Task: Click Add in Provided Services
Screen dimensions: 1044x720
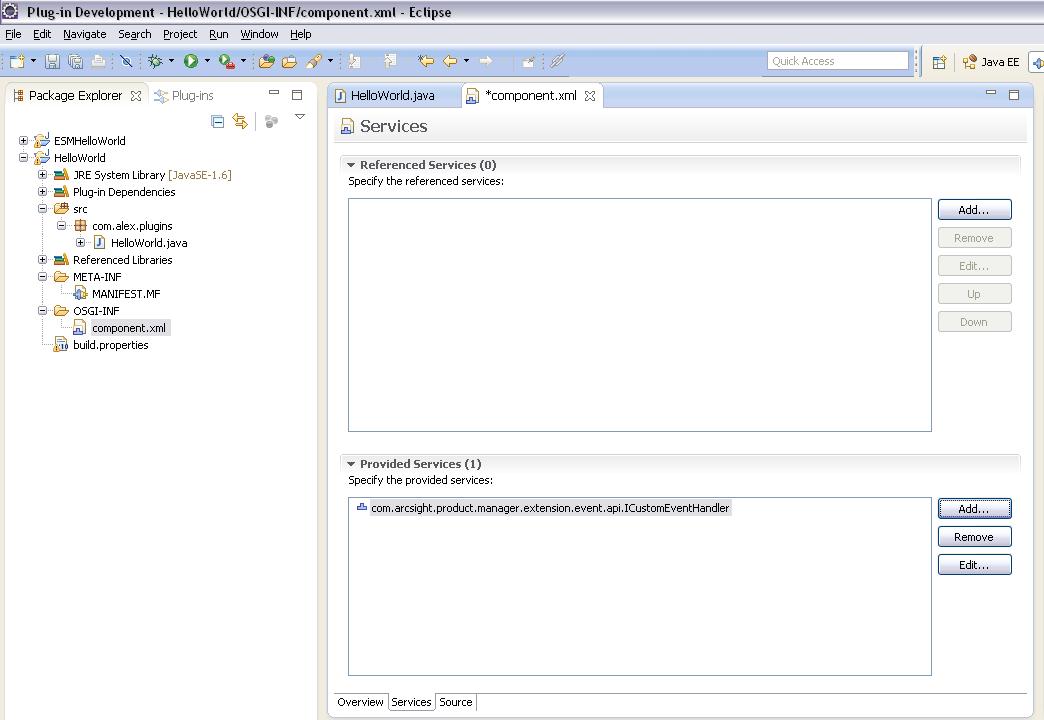Action: 974,509
